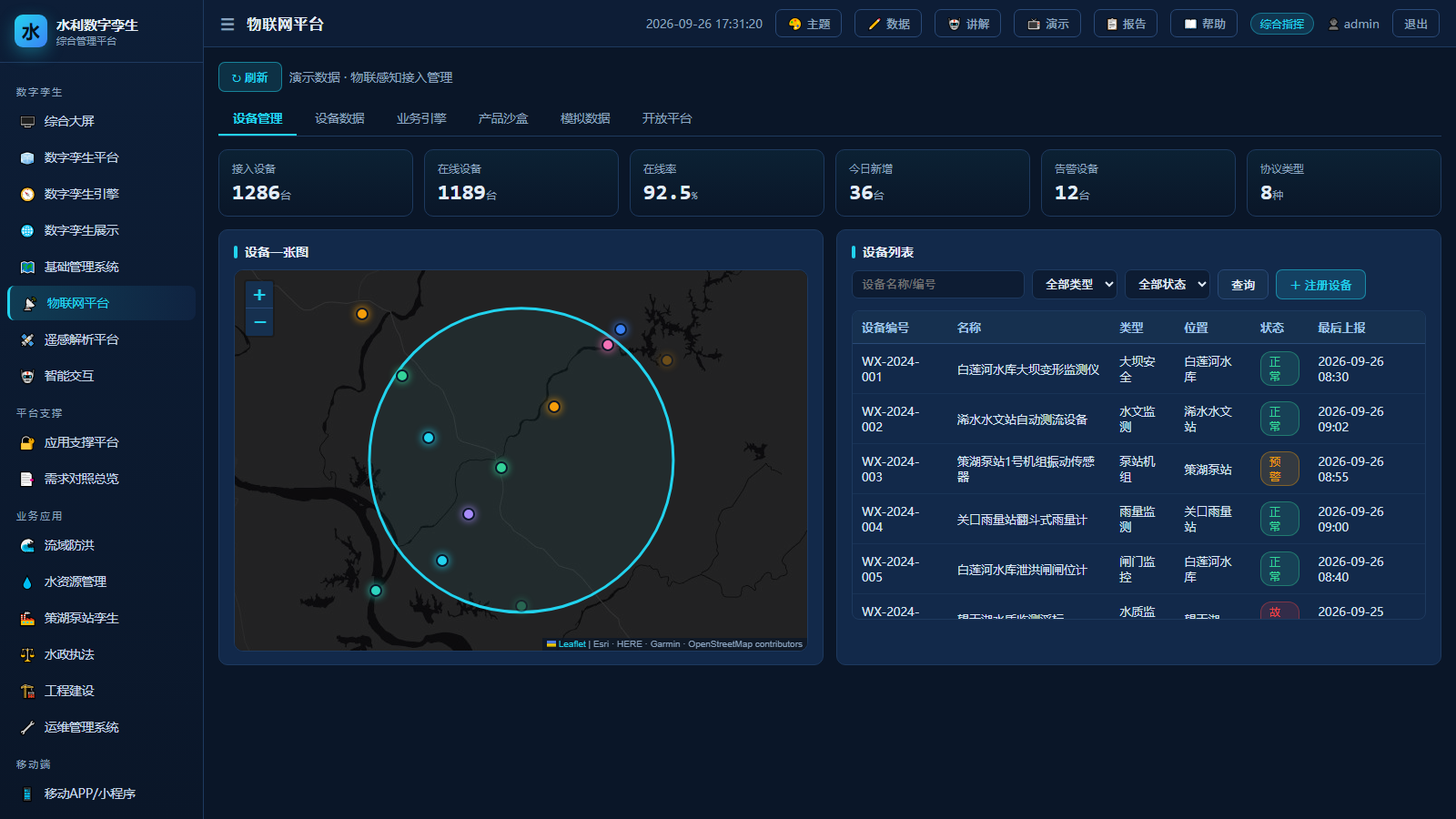Switch to the 开放平台 tab
This screenshot has height=819, width=1456.
(667, 118)
